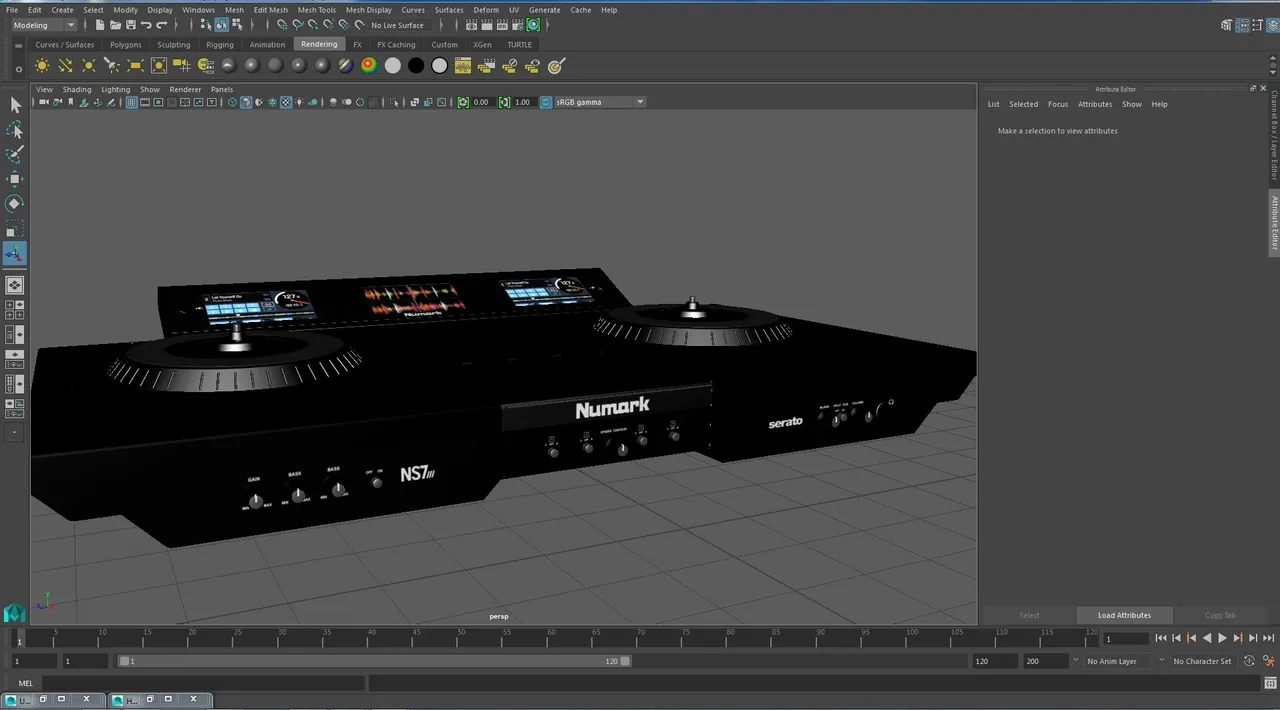Click the Load Attributes button

[1124, 615]
